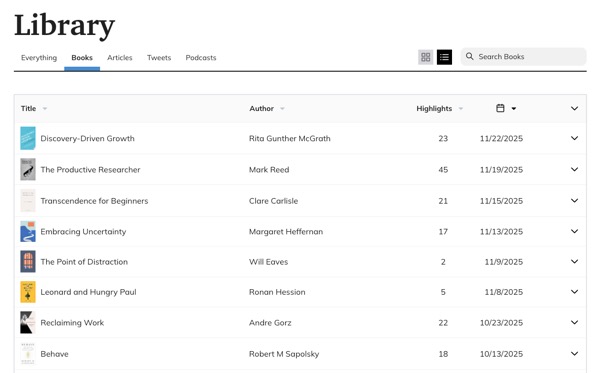
Task: Expand the Discovery-Driven Growth row
Action: [x=574, y=138]
